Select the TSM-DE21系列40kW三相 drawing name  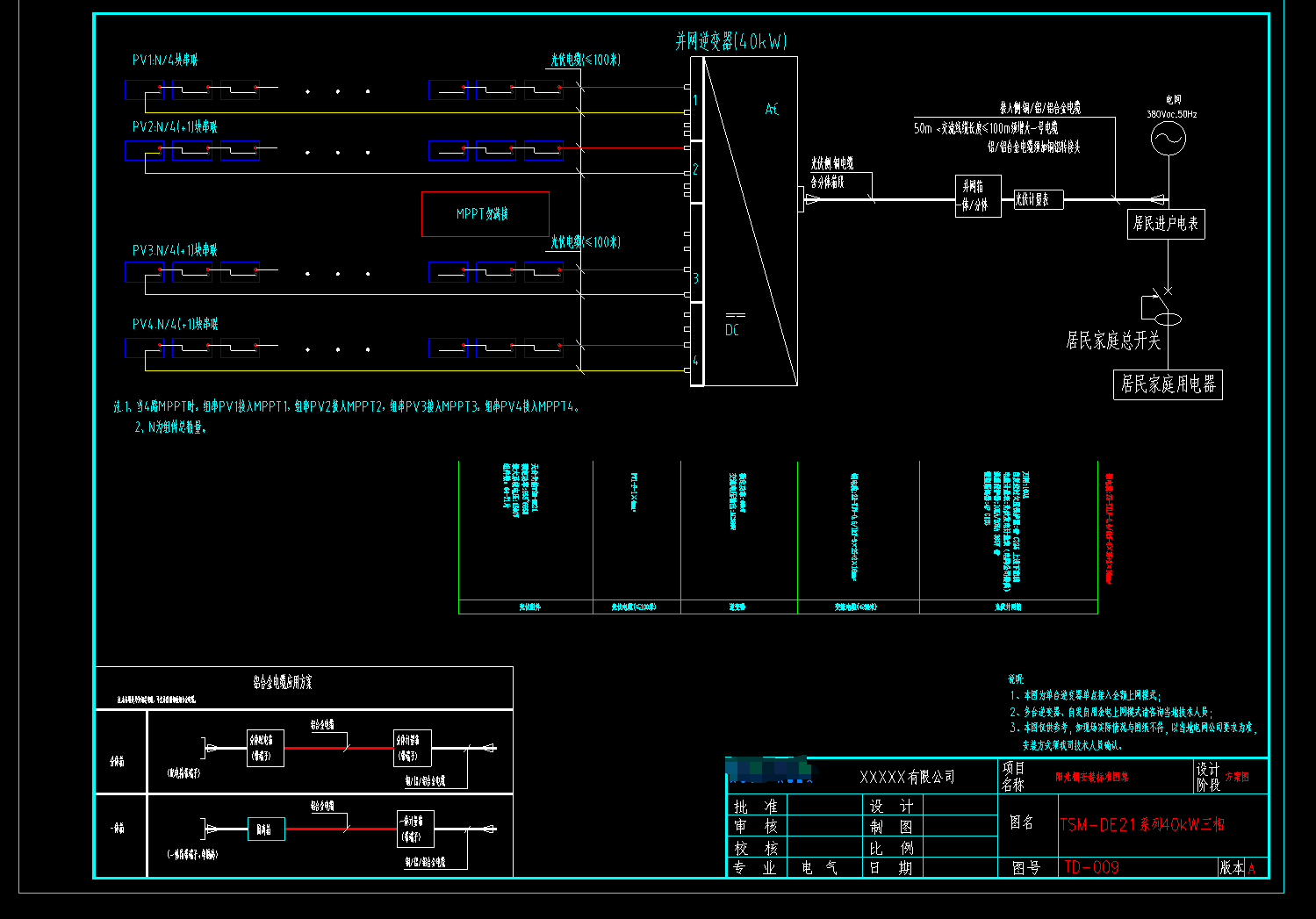click(1141, 824)
